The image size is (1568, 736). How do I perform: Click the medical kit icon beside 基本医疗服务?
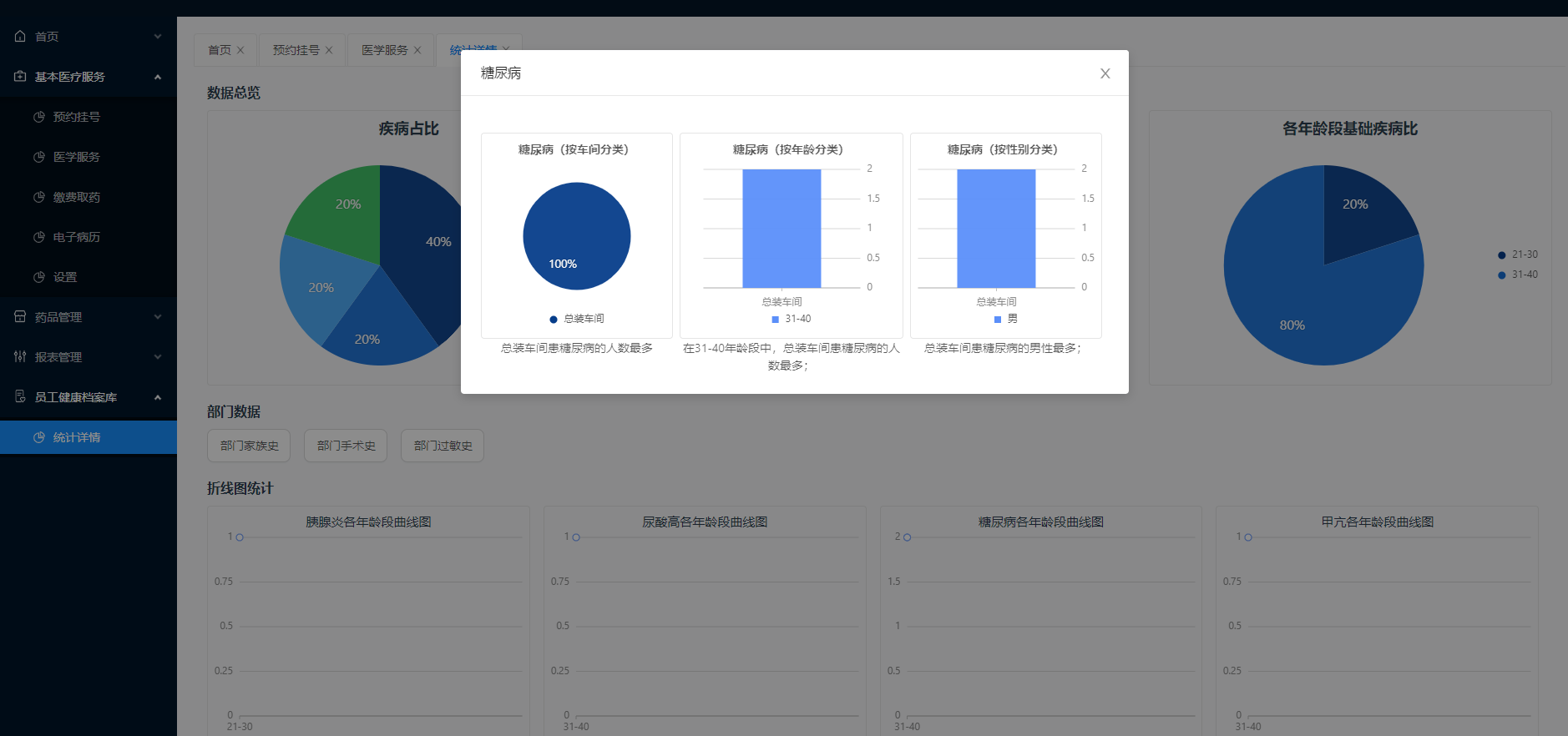click(x=20, y=76)
